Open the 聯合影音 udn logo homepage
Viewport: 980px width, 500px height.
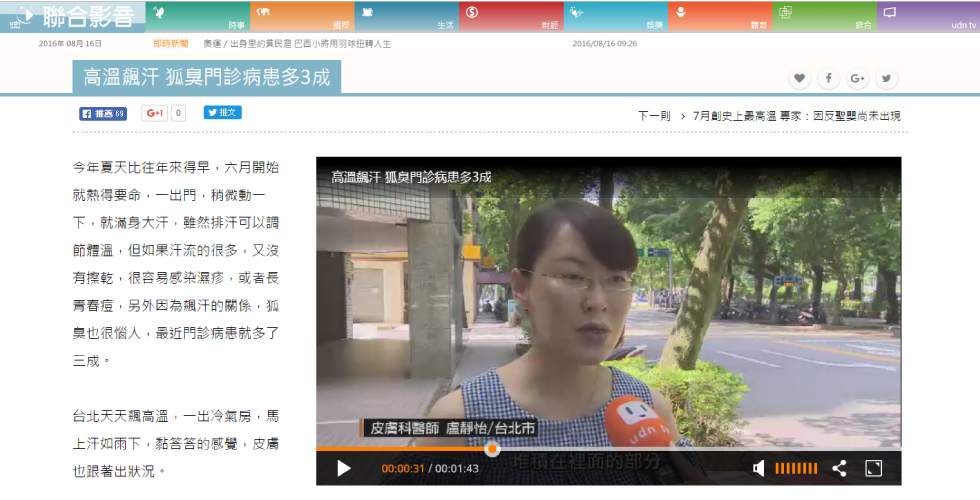point(72,17)
